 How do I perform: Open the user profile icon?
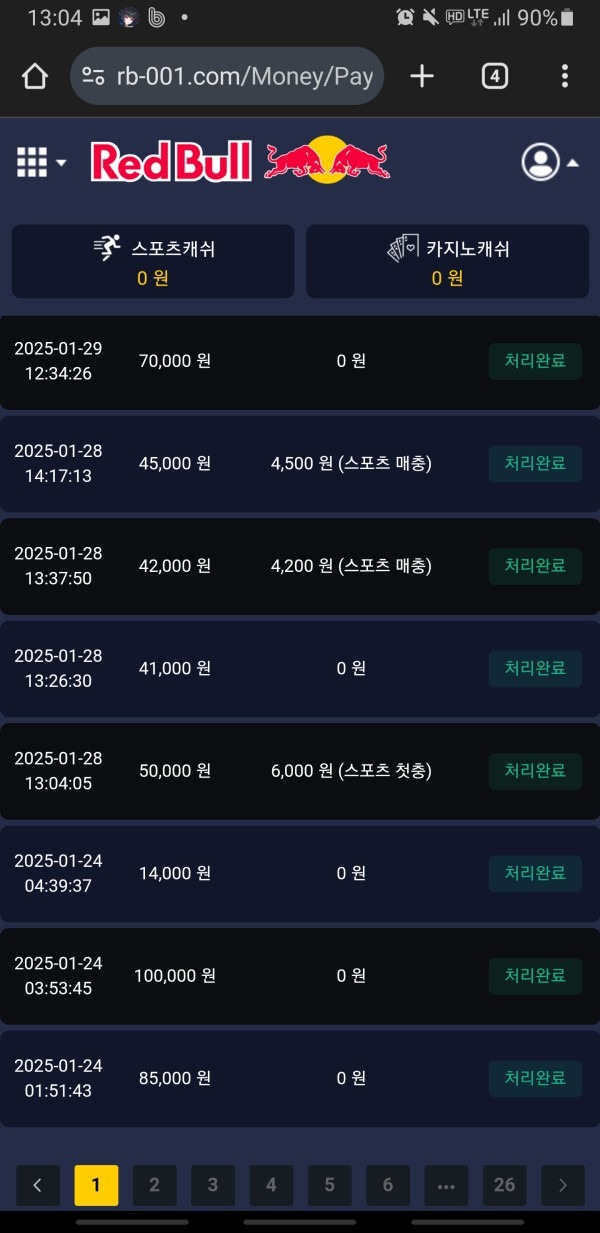(543, 162)
